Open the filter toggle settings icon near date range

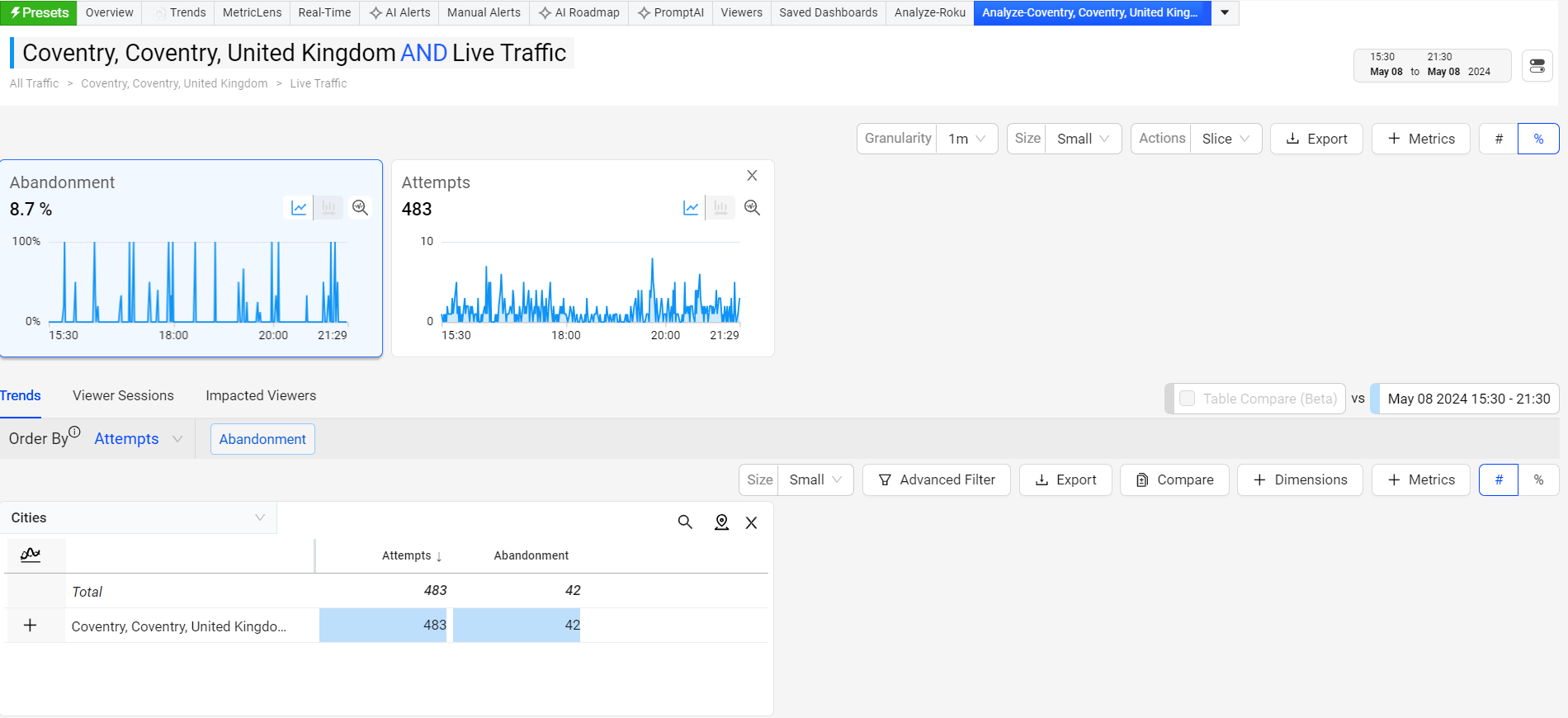[1537, 66]
